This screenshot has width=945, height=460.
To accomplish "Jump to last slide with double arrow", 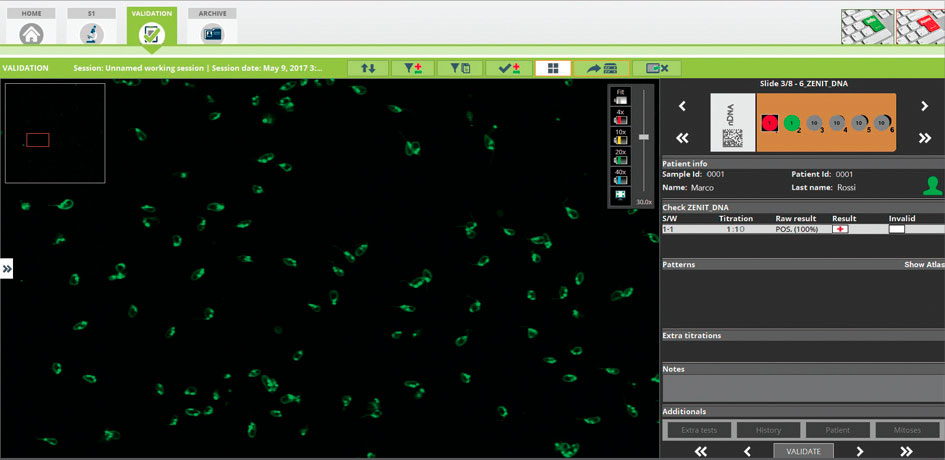I will (924, 138).
